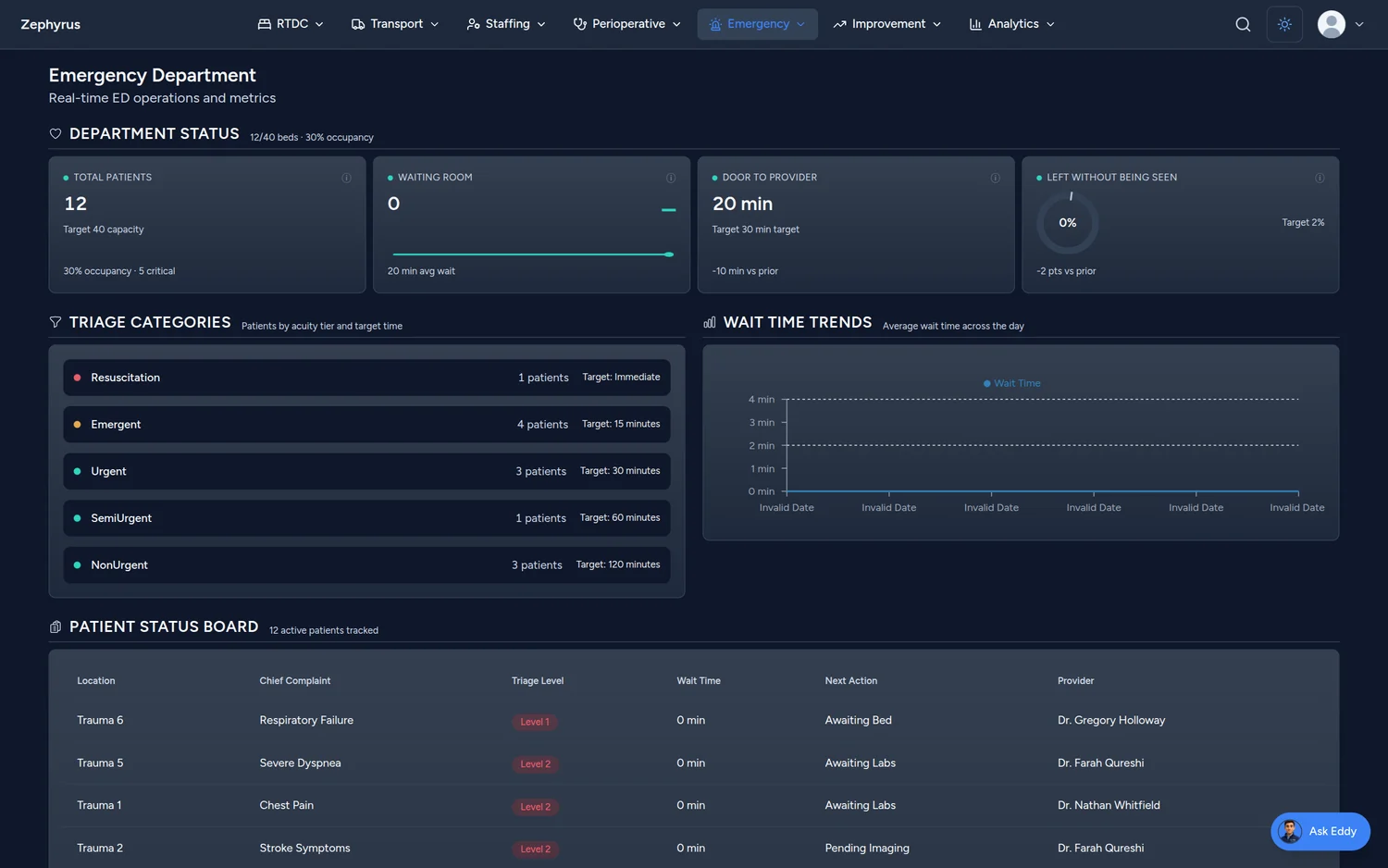Click the Transport truck icon
The image size is (1388, 868).
click(358, 24)
